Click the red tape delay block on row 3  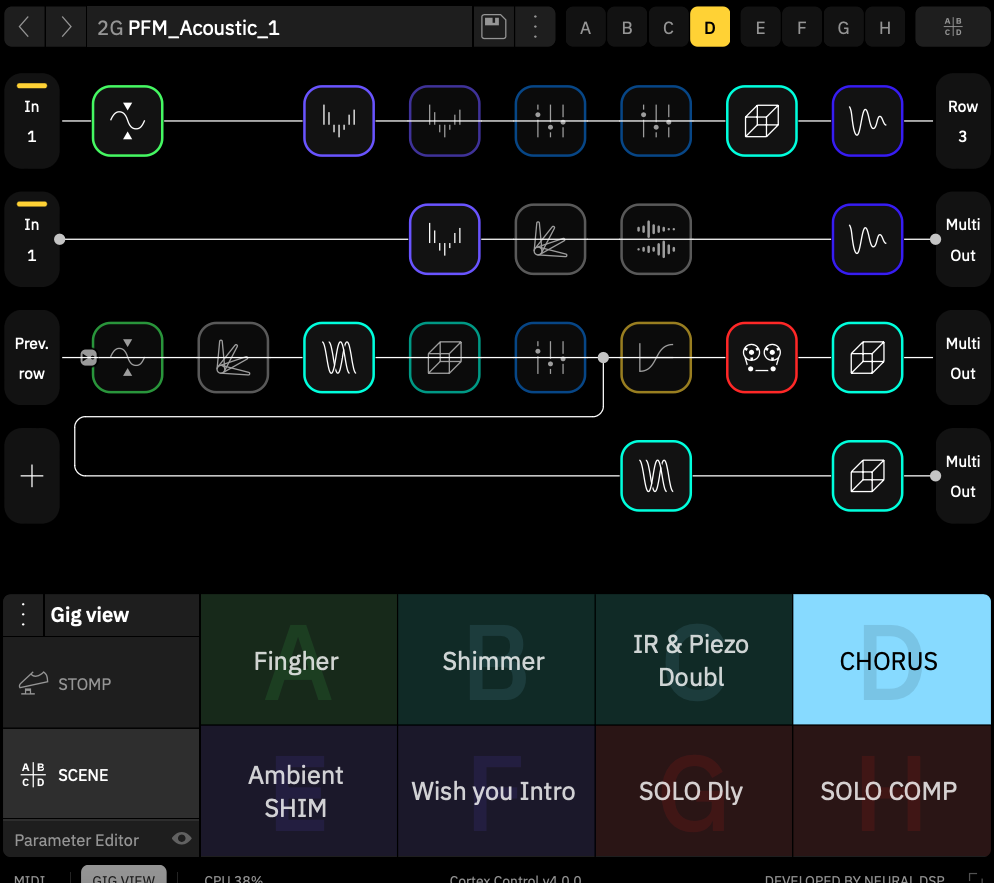click(x=762, y=357)
